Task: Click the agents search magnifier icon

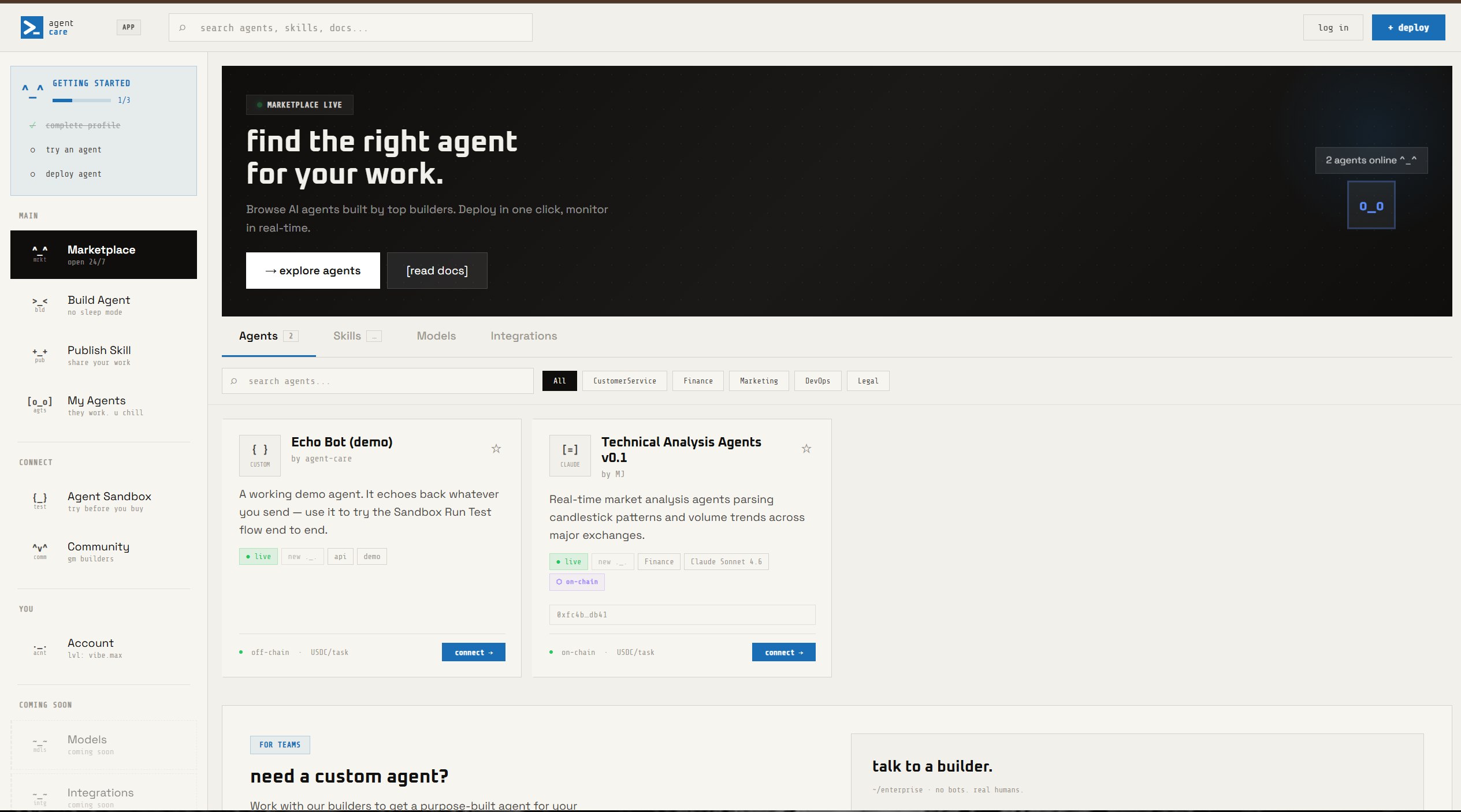Action: click(234, 381)
